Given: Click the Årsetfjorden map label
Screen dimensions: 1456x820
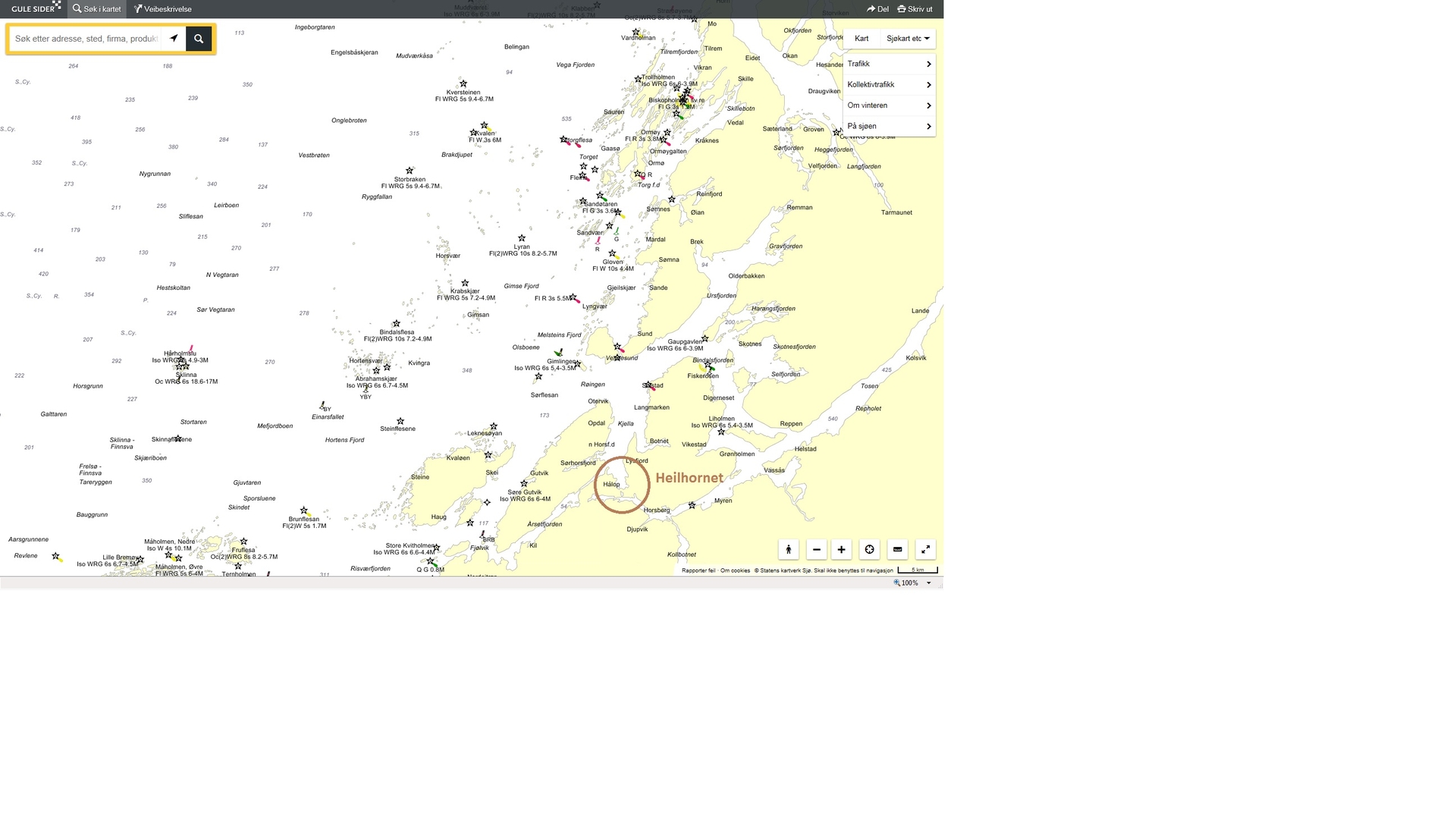Looking at the screenshot, I should tap(545, 525).
